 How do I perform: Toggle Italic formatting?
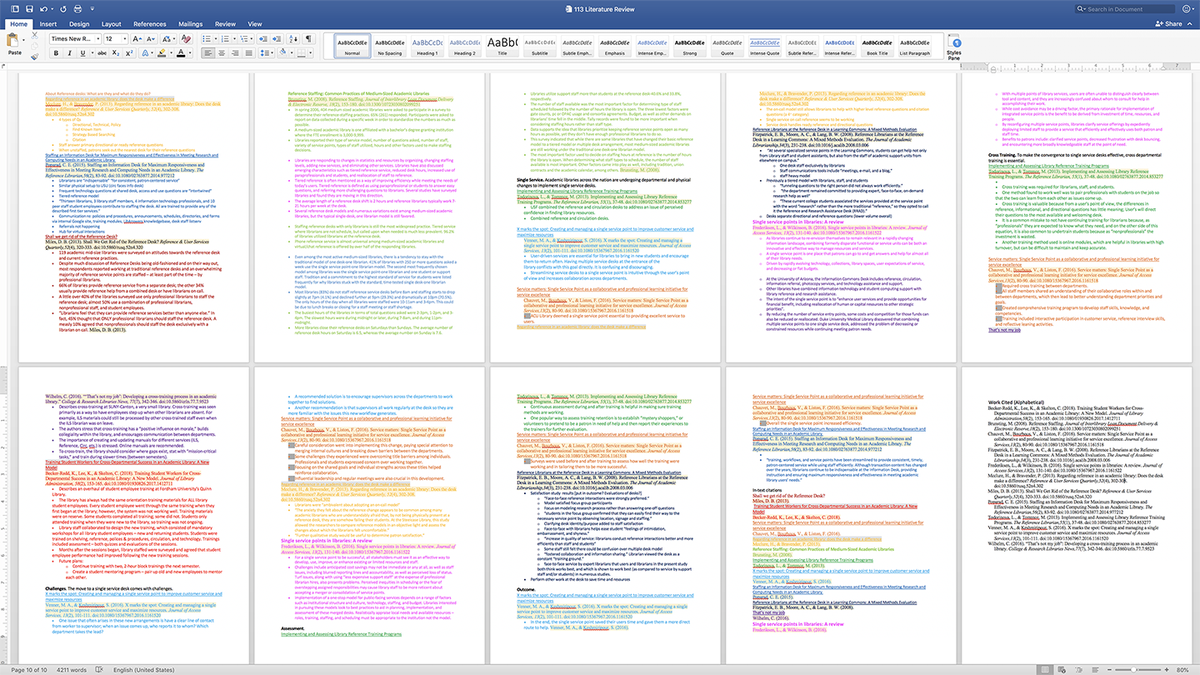(x=70, y=53)
